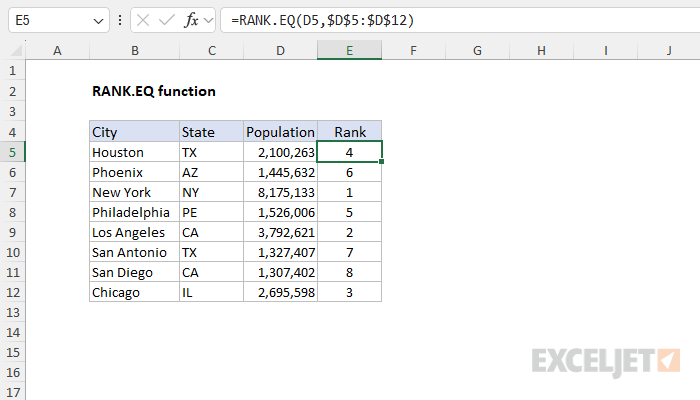This screenshot has width=700, height=400.
Task: Select population value 1,327,407
Action: pyautogui.click(x=280, y=252)
